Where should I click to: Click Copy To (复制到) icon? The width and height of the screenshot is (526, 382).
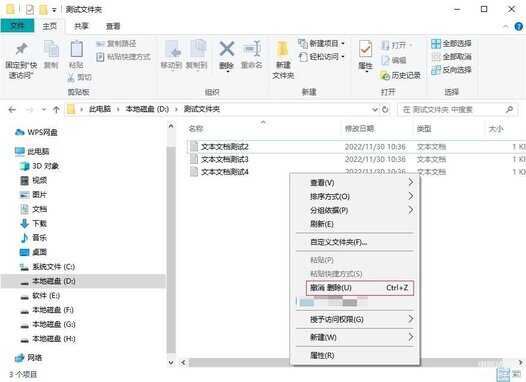pos(198,49)
